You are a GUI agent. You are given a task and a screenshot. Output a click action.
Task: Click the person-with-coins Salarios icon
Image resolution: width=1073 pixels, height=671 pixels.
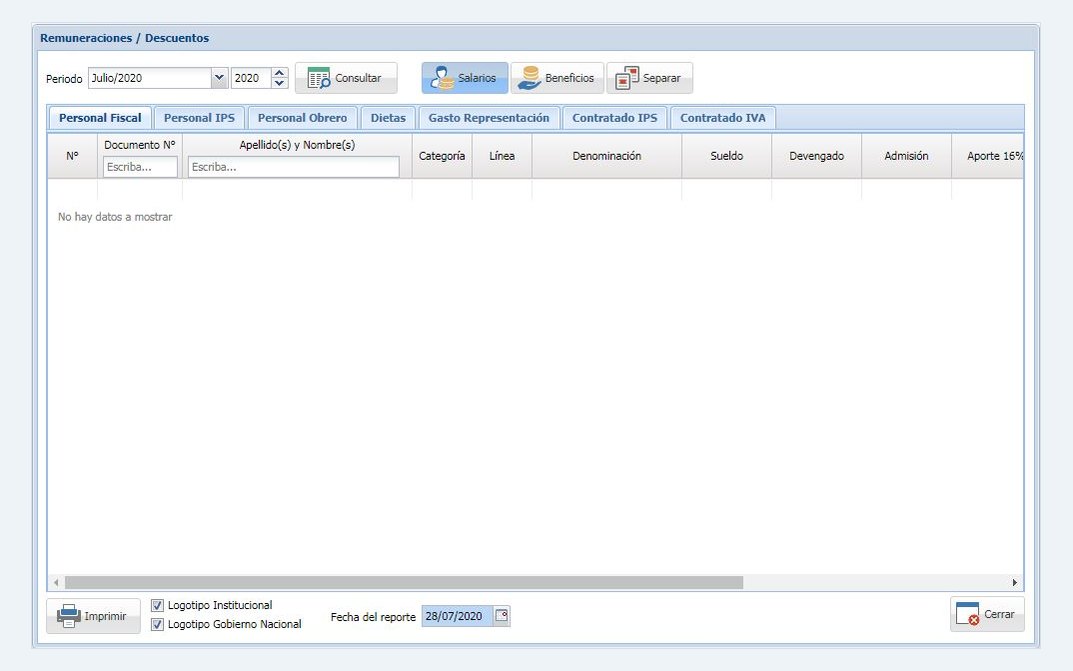[x=442, y=78]
